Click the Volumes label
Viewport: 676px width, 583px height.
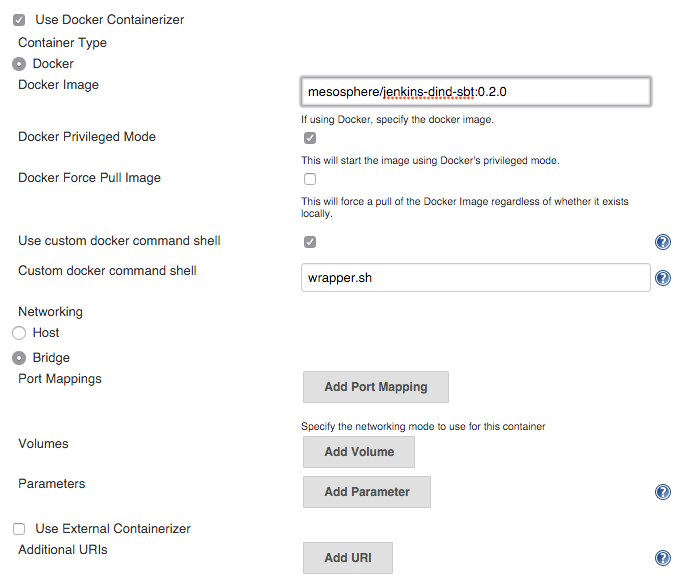pyautogui.click(x=43, y=443)
